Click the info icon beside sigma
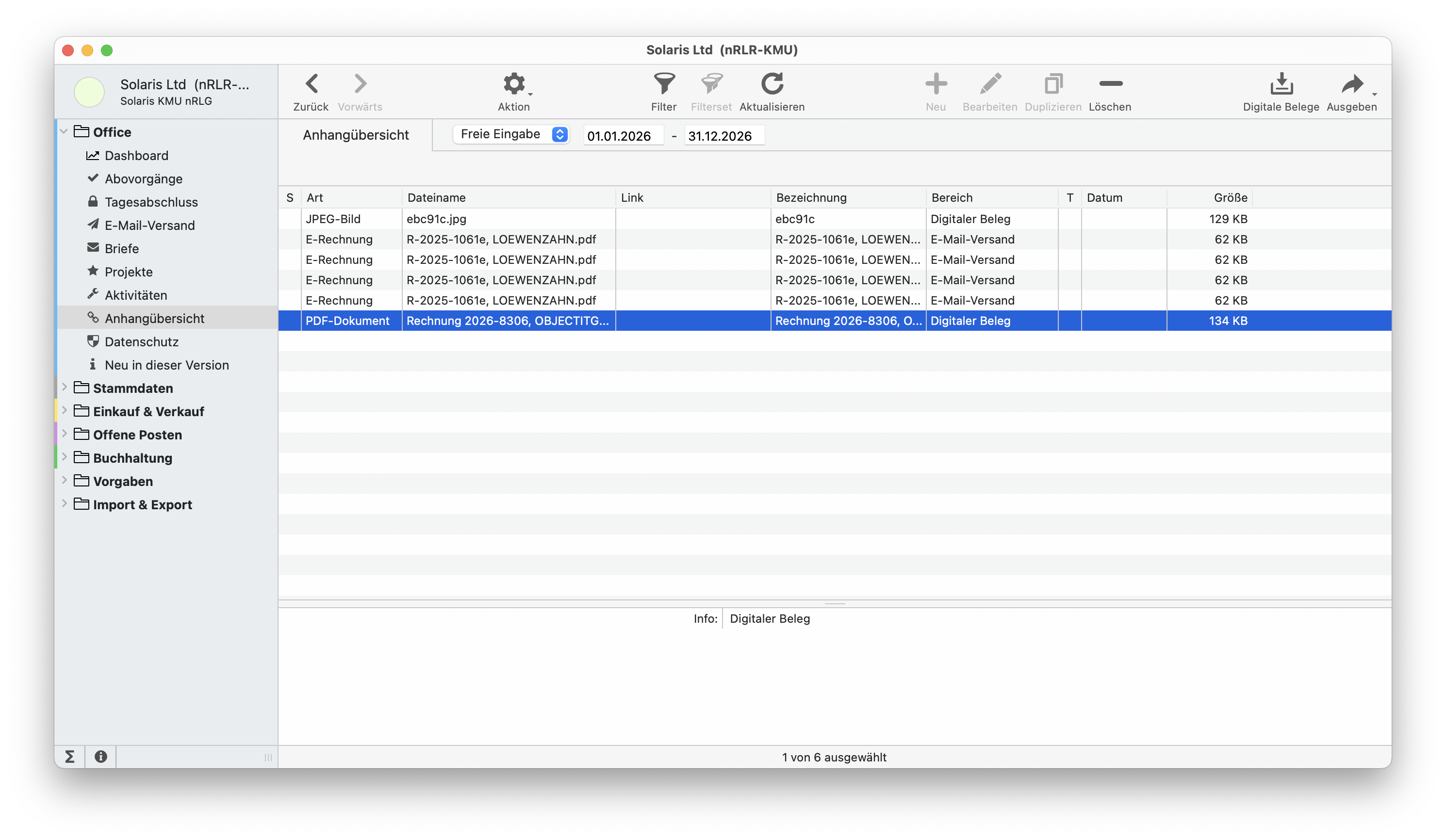This screenshot has height=840, width=1446. (101, 757)
